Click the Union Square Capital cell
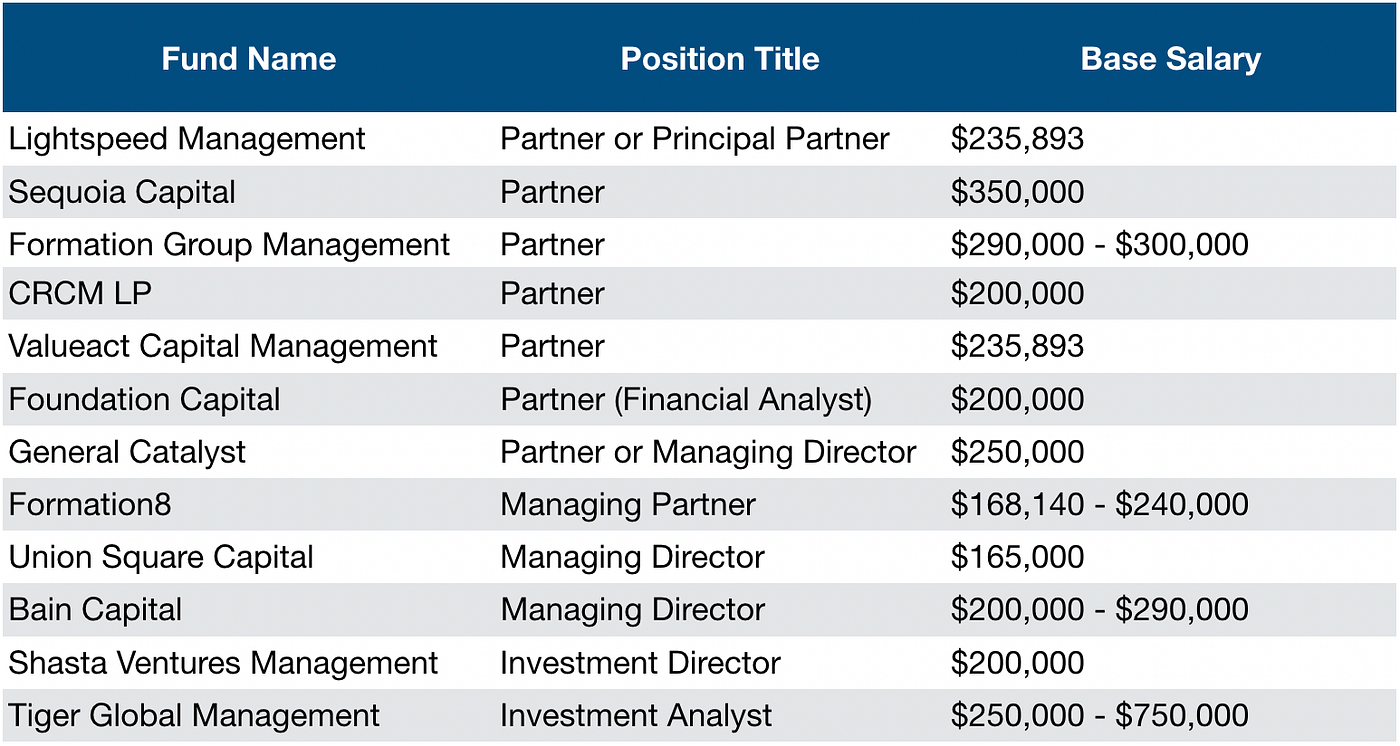This screenshot has height=746, width=1400. [x=161, y=557]
